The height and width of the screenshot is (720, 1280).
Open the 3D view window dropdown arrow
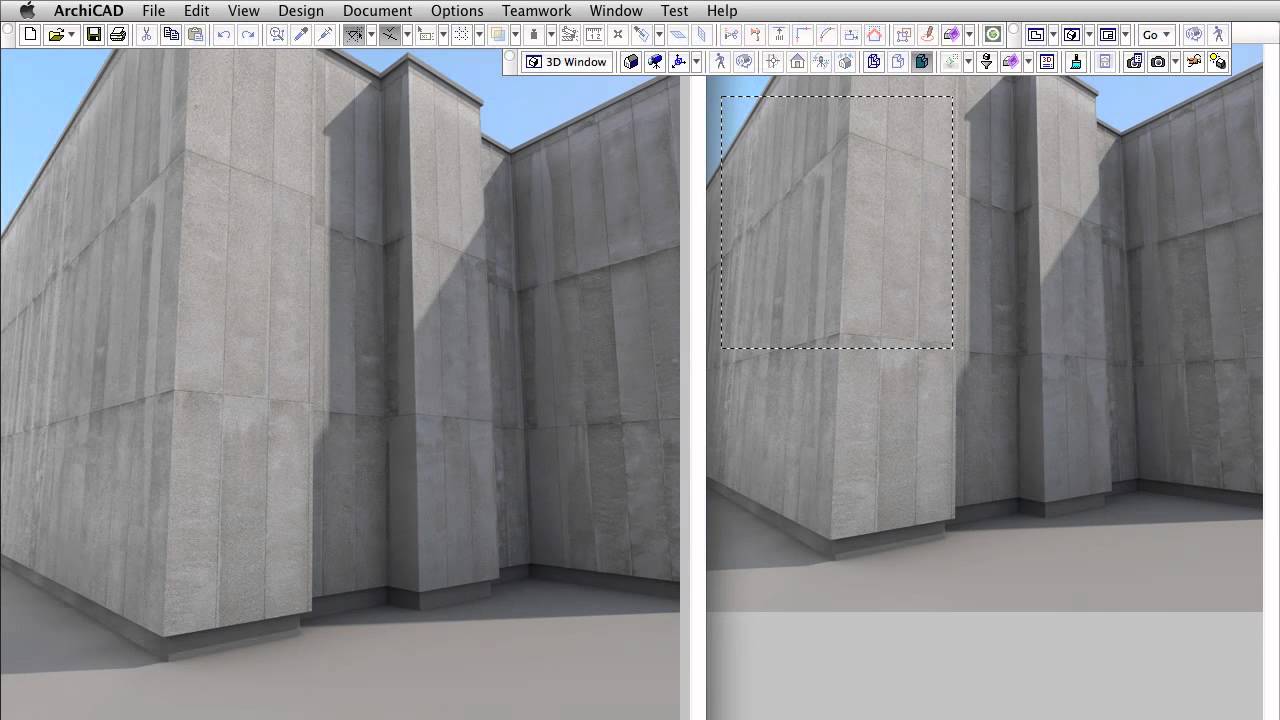[x=1089, y=35]
